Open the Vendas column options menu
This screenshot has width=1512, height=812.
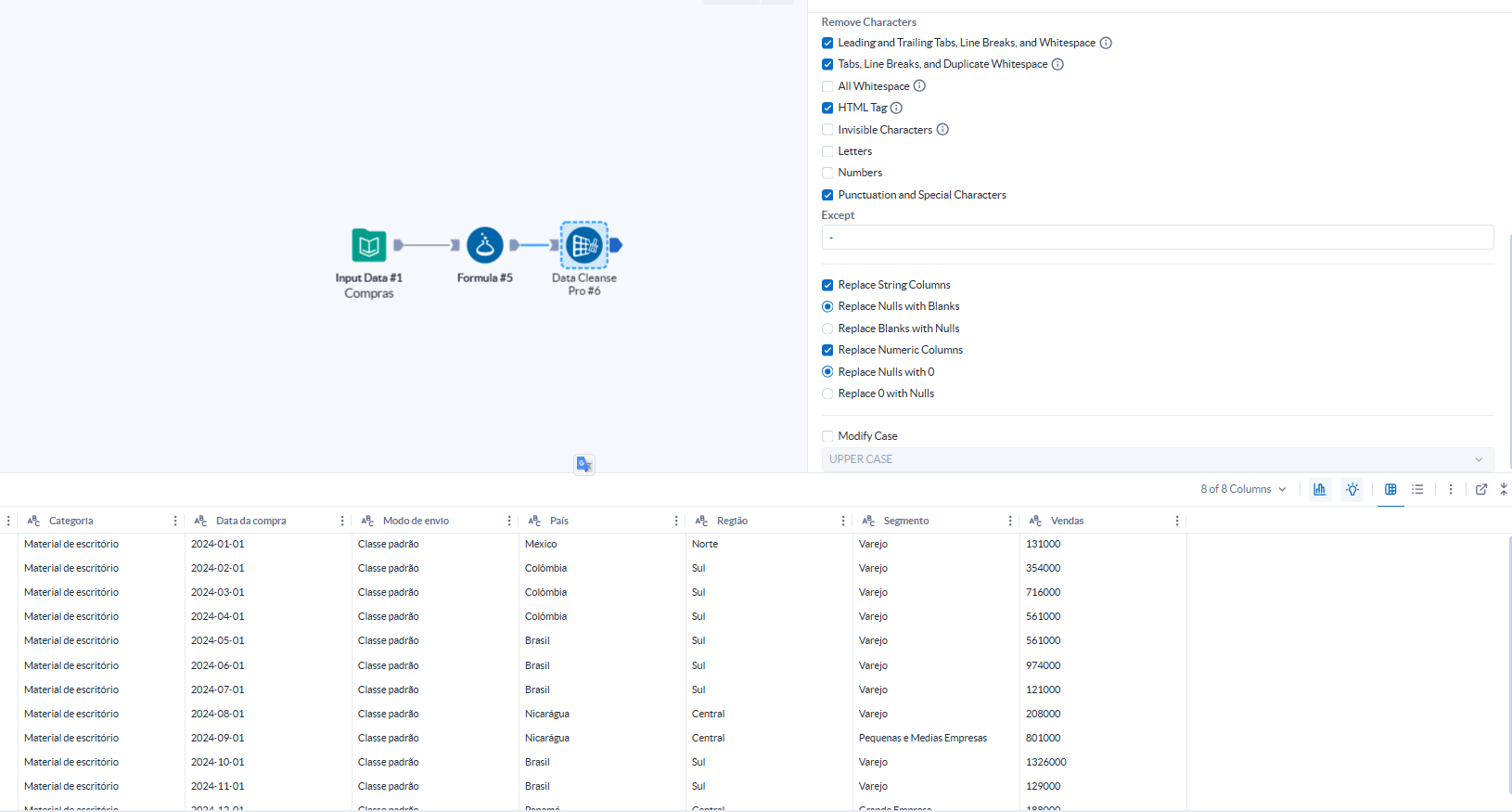point(1177,521)
